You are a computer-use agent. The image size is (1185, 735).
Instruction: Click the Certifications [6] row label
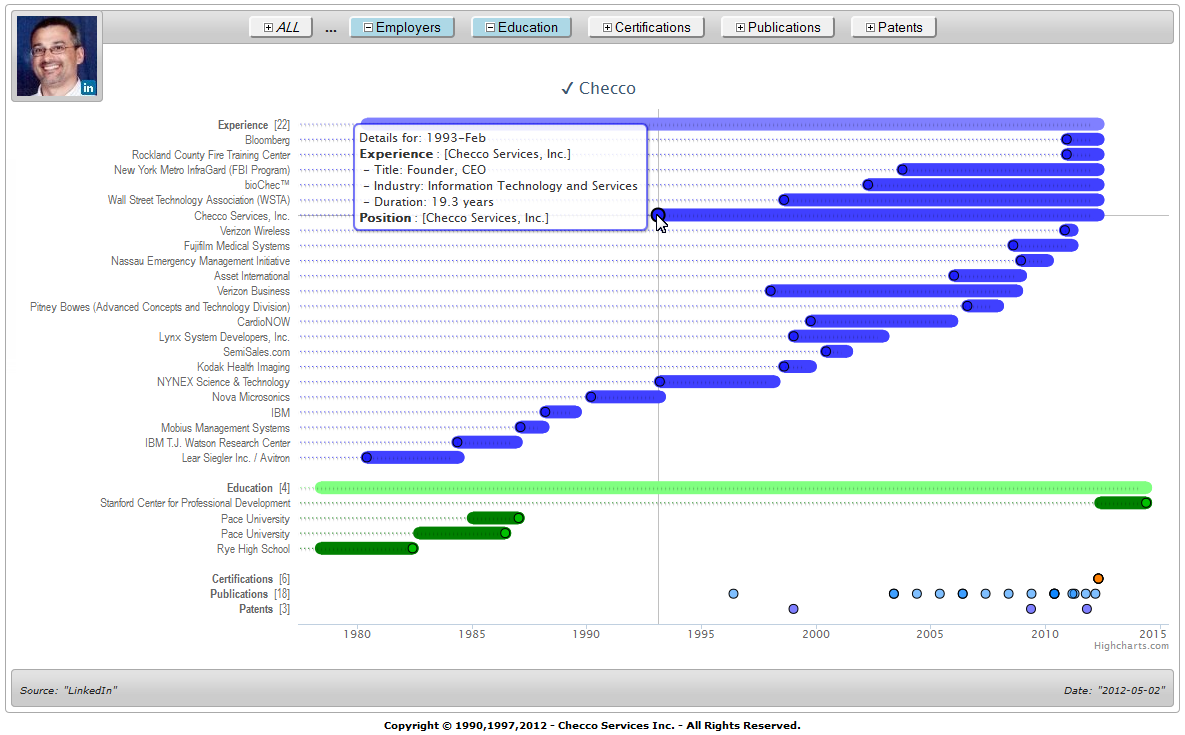pyautogui.click(x=250, y=579)
